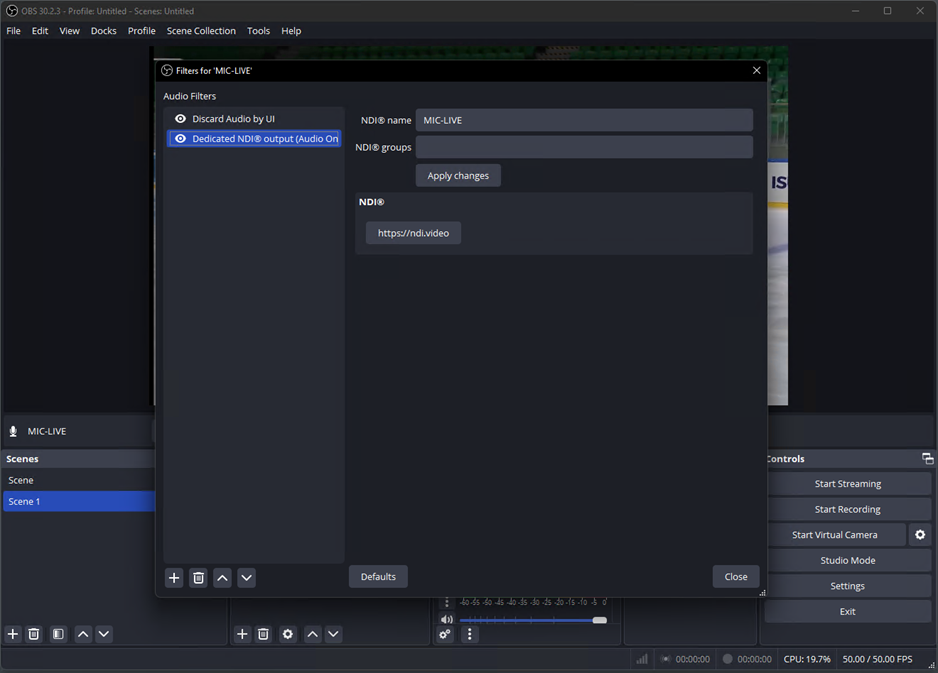Image resolution: width=938 pixels, height=673 pixels.
Task: Mute the audio mixer speaker icon
Action: click(x=446, y=620)
